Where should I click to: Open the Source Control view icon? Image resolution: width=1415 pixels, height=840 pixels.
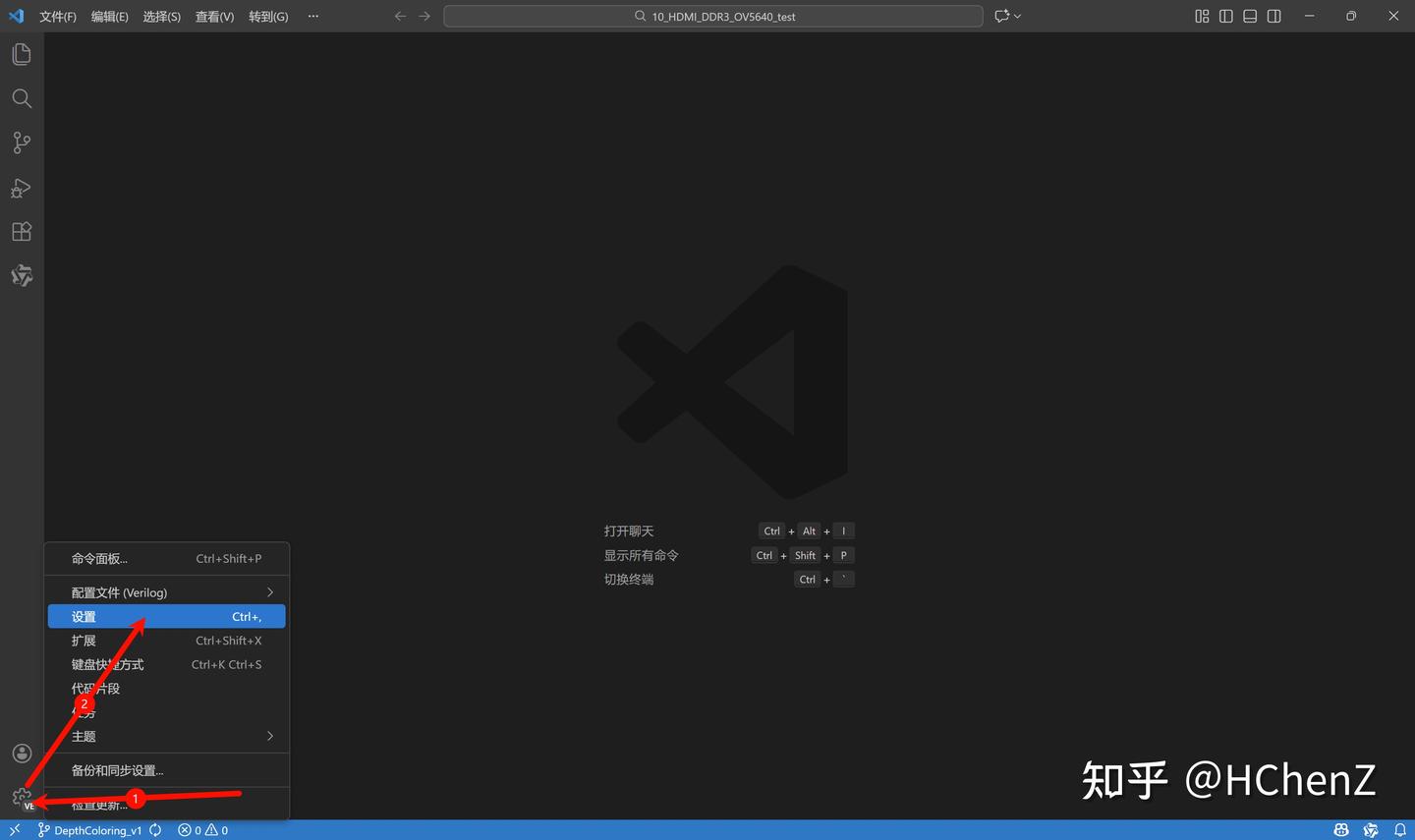[22, 142]
